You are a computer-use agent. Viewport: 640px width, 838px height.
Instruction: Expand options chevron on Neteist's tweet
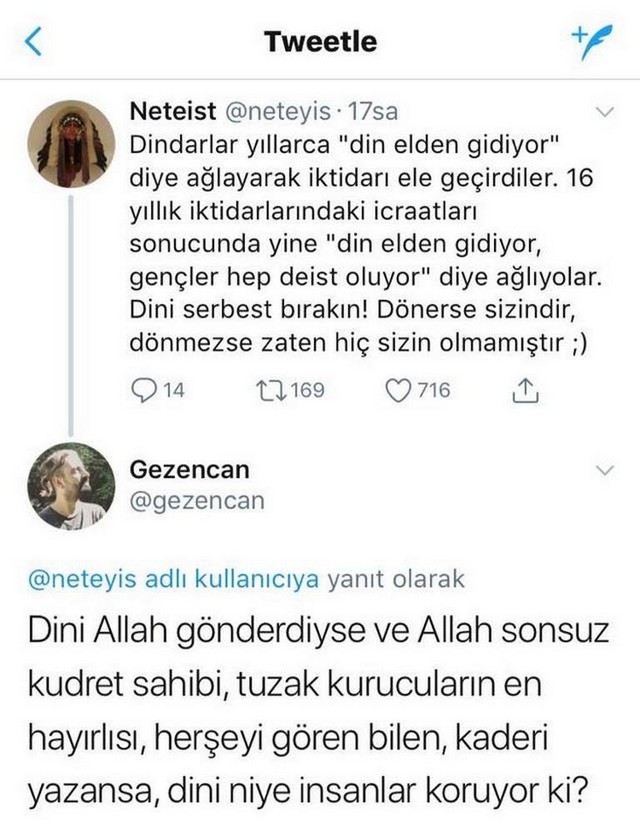(605, 112)
